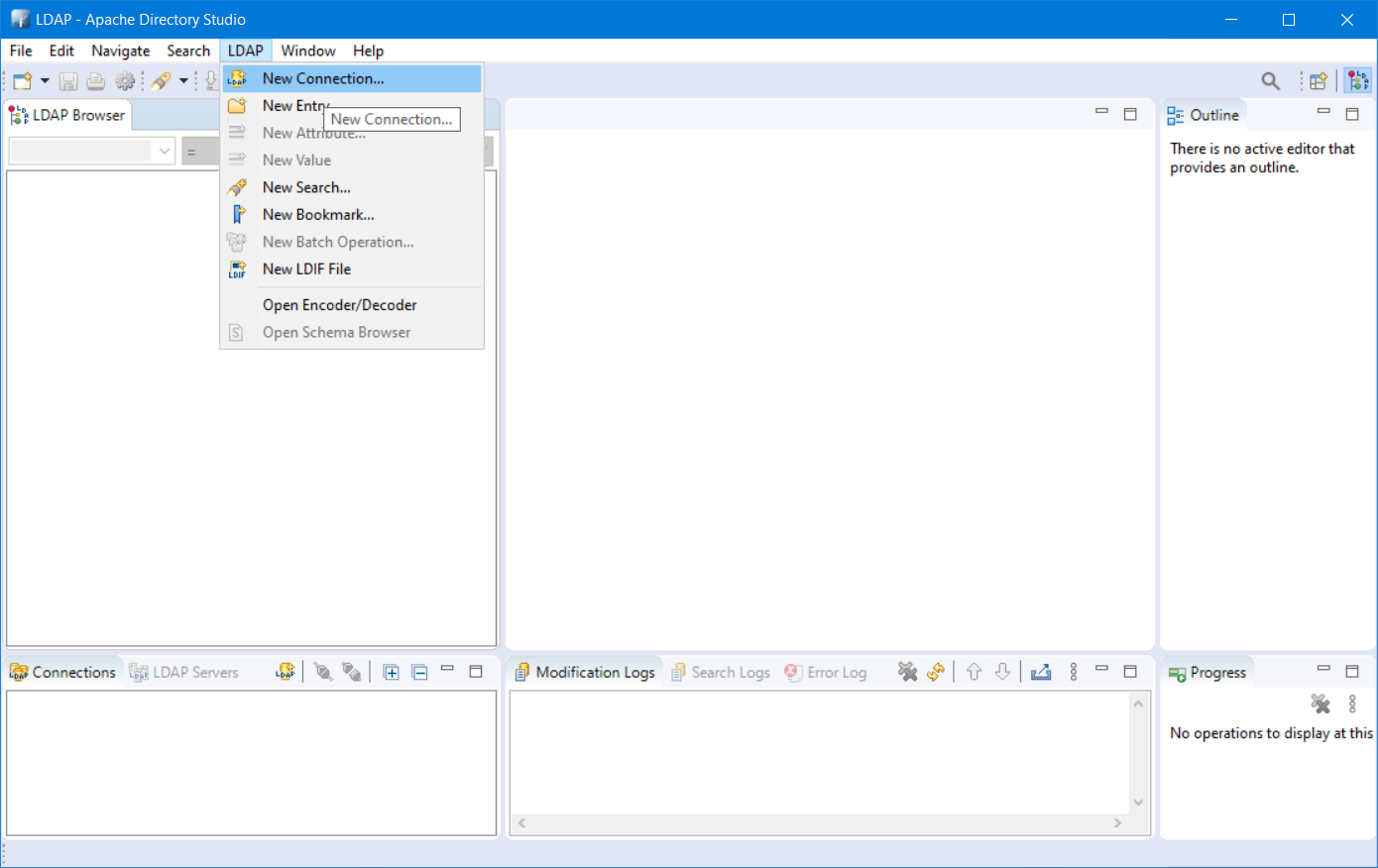Click the New Bookmark flag icon in menu
Screen dimensions: 1378x868
point(237,214)
